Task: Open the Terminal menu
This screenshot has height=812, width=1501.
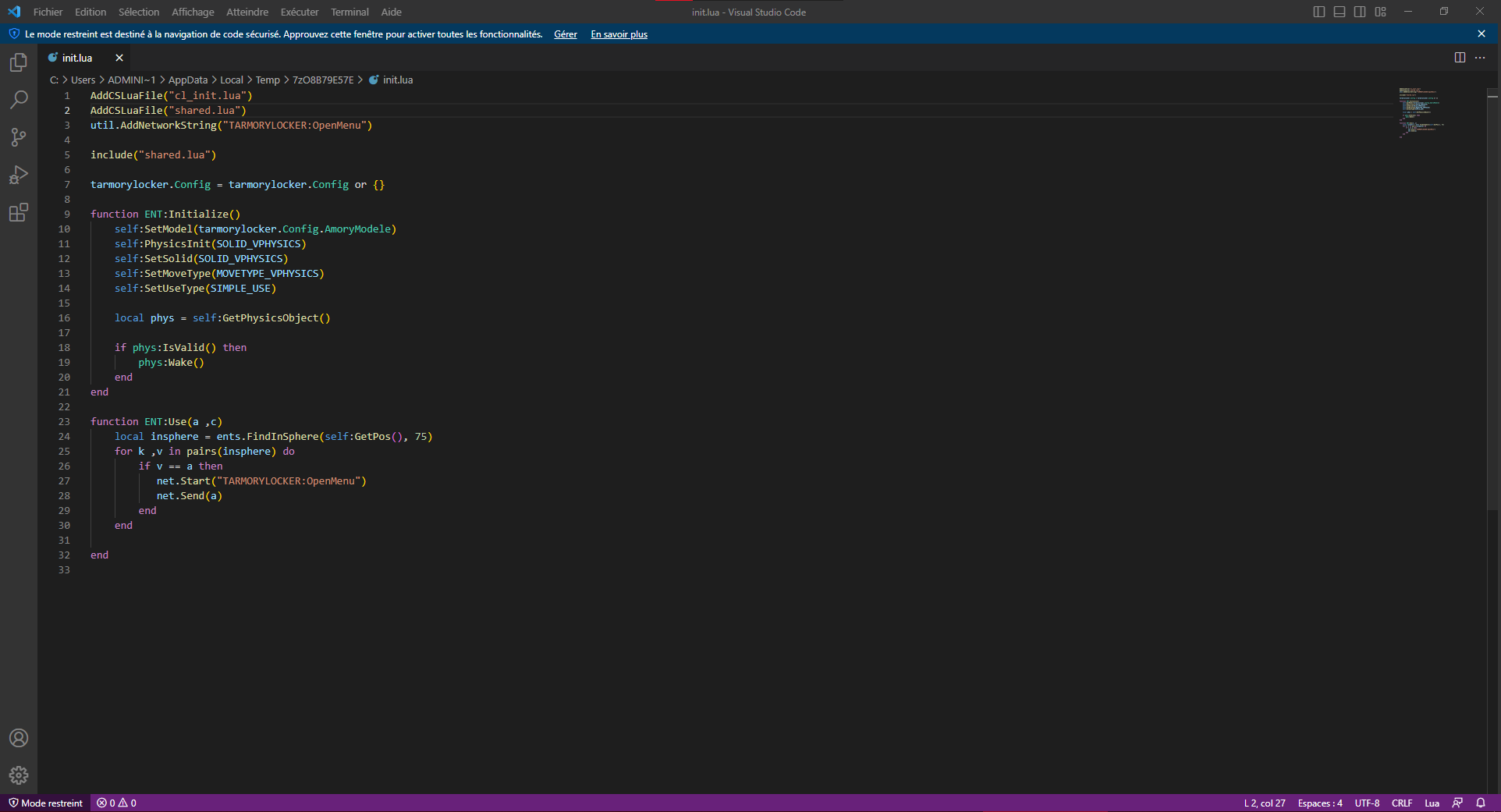Action: point(350,12)
